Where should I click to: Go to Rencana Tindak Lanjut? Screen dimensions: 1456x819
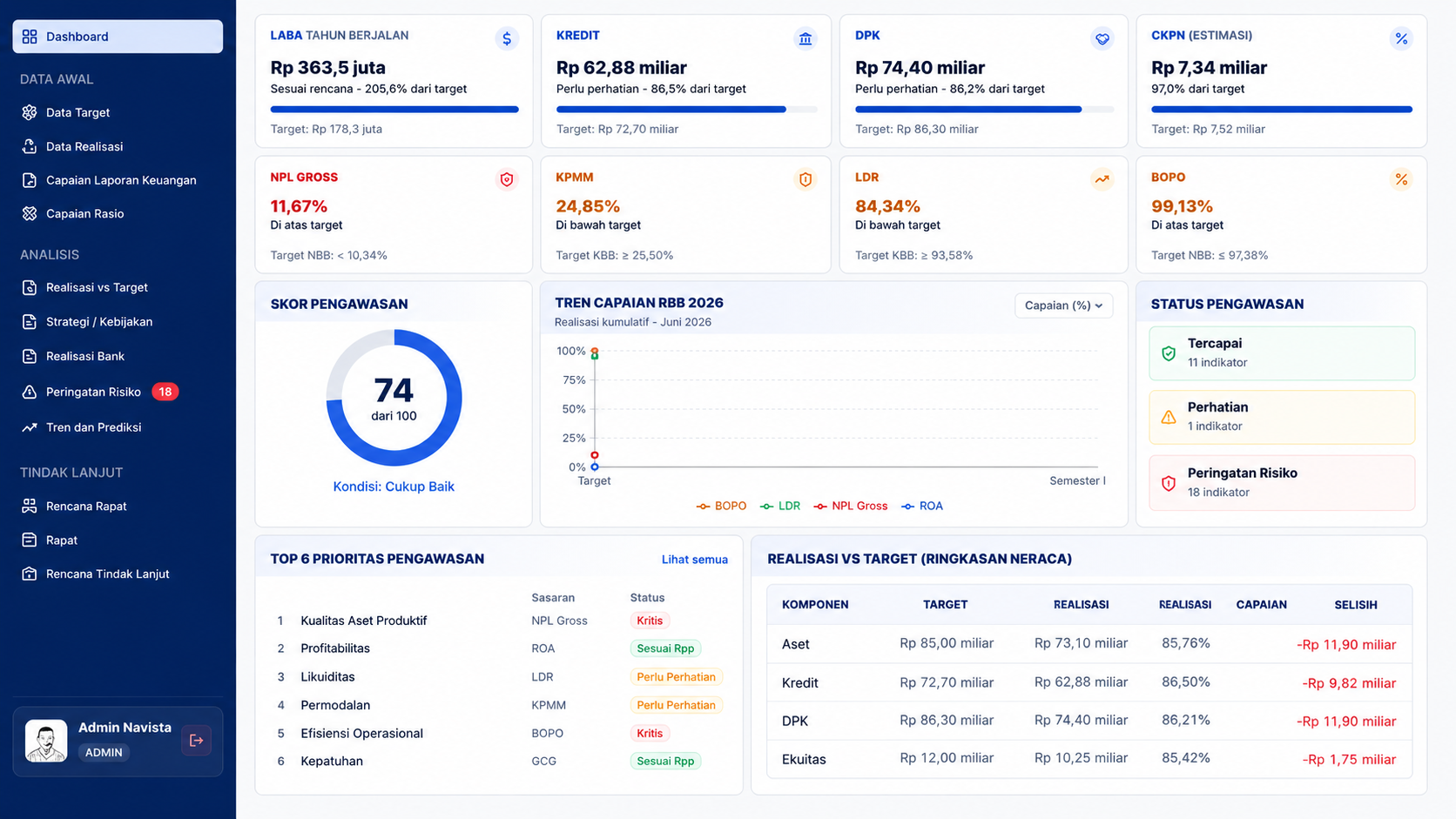point(118,574)
